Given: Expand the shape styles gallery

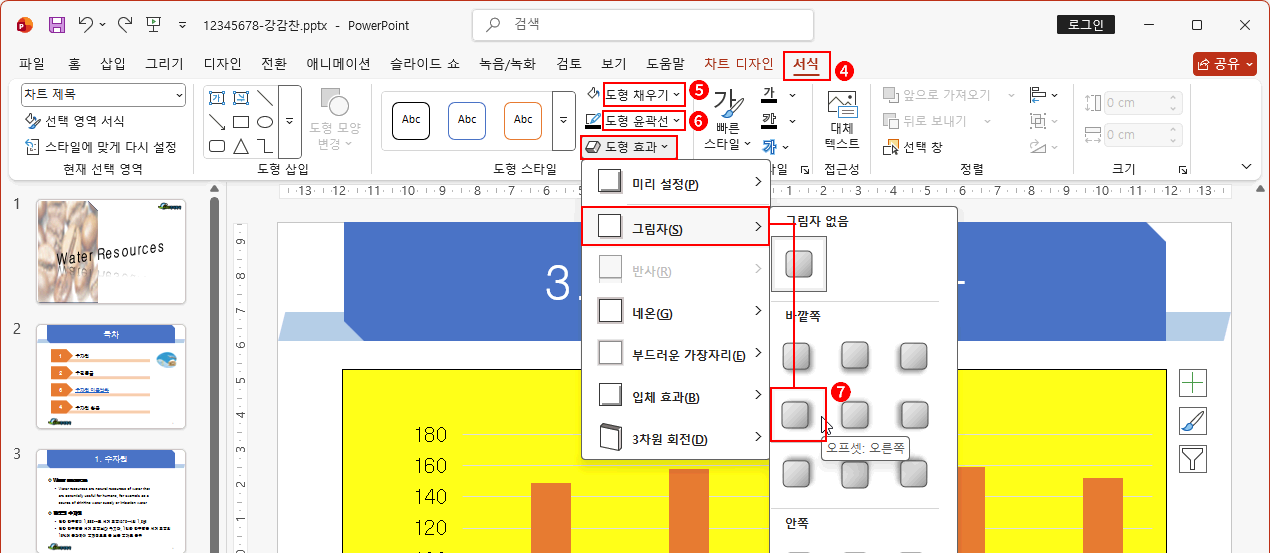Looking at the screenshot, I should point(562,121).
